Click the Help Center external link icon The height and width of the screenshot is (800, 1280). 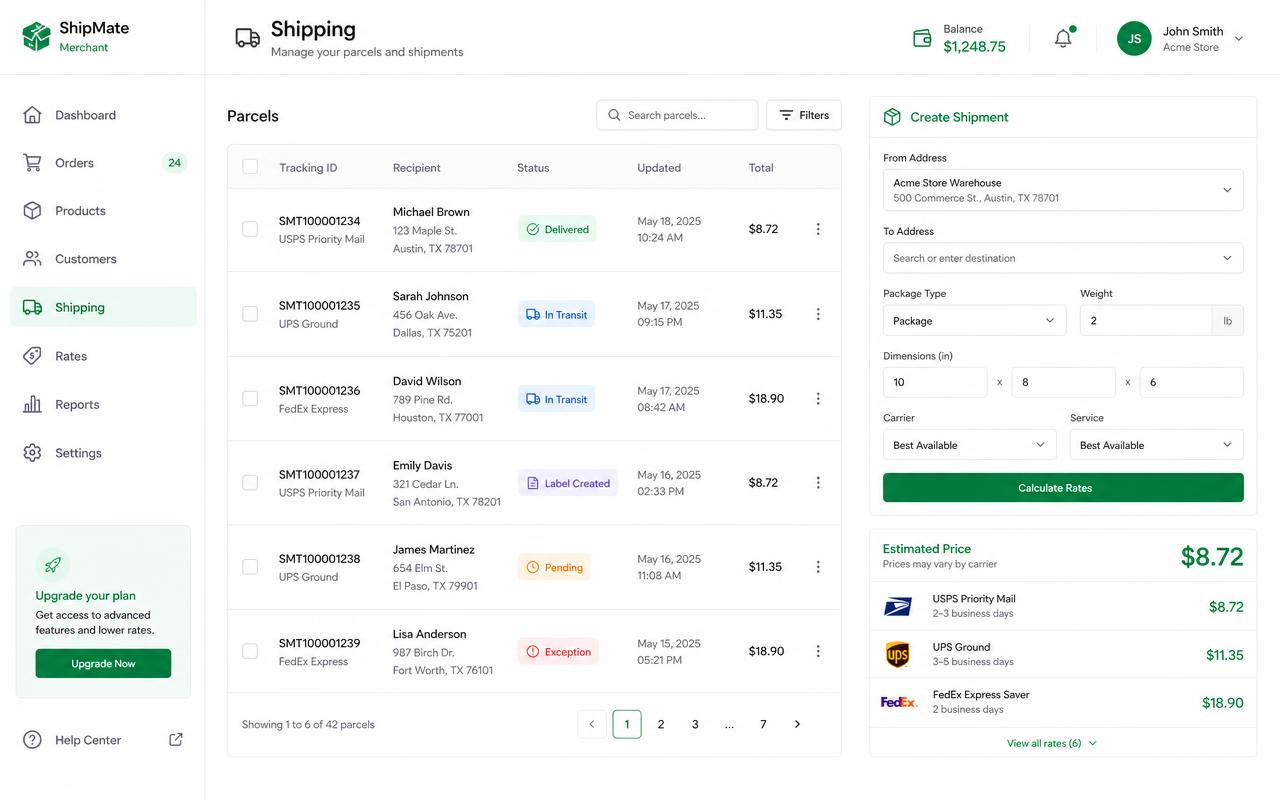click(176, 740)
